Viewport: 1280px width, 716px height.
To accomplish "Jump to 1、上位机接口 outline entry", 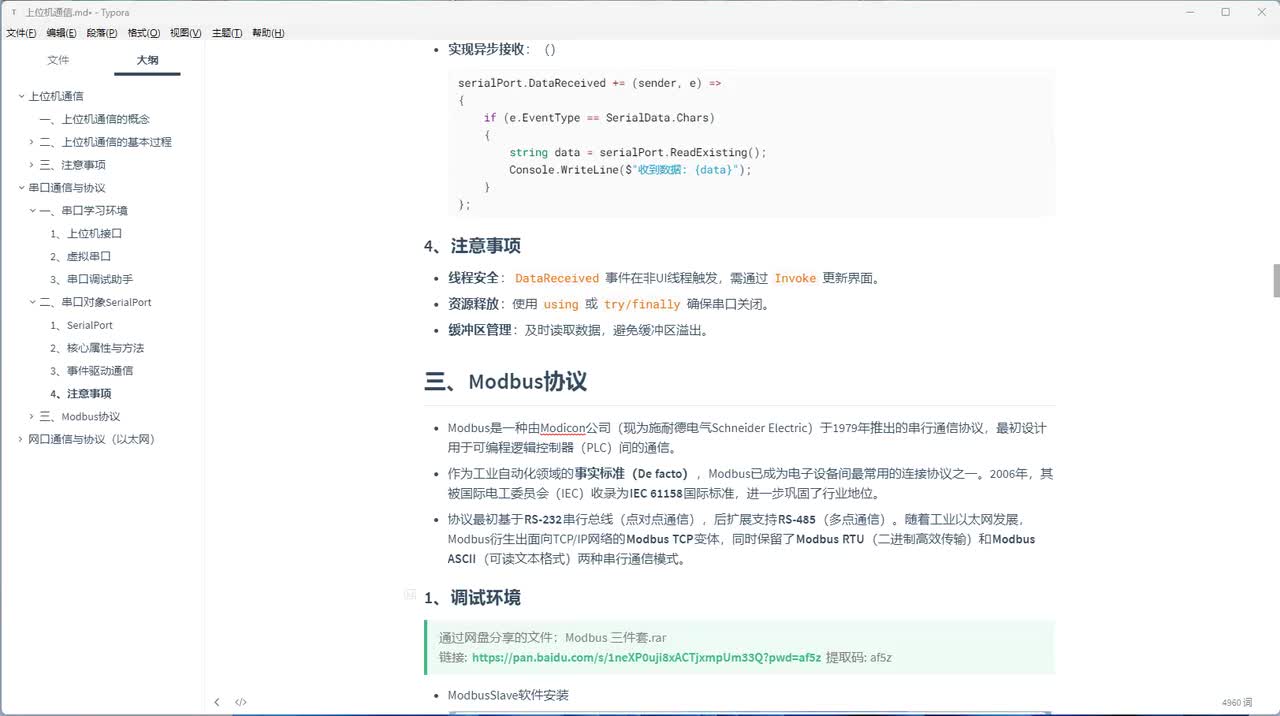I will tap(86, 233).
